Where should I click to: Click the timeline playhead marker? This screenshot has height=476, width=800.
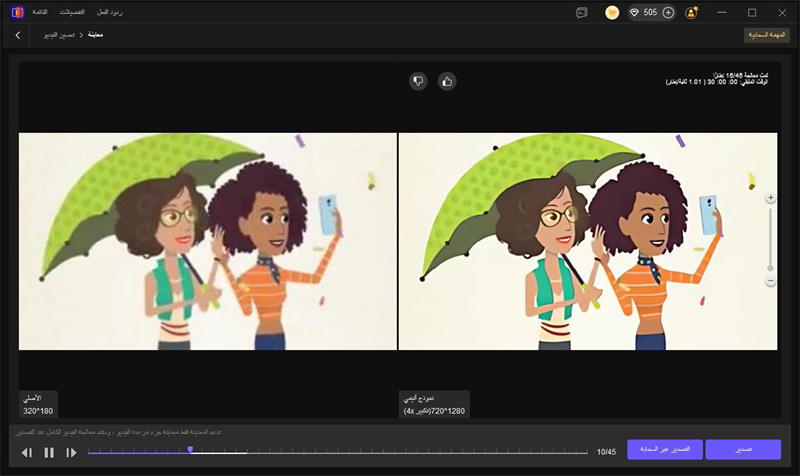coord(190,450)
